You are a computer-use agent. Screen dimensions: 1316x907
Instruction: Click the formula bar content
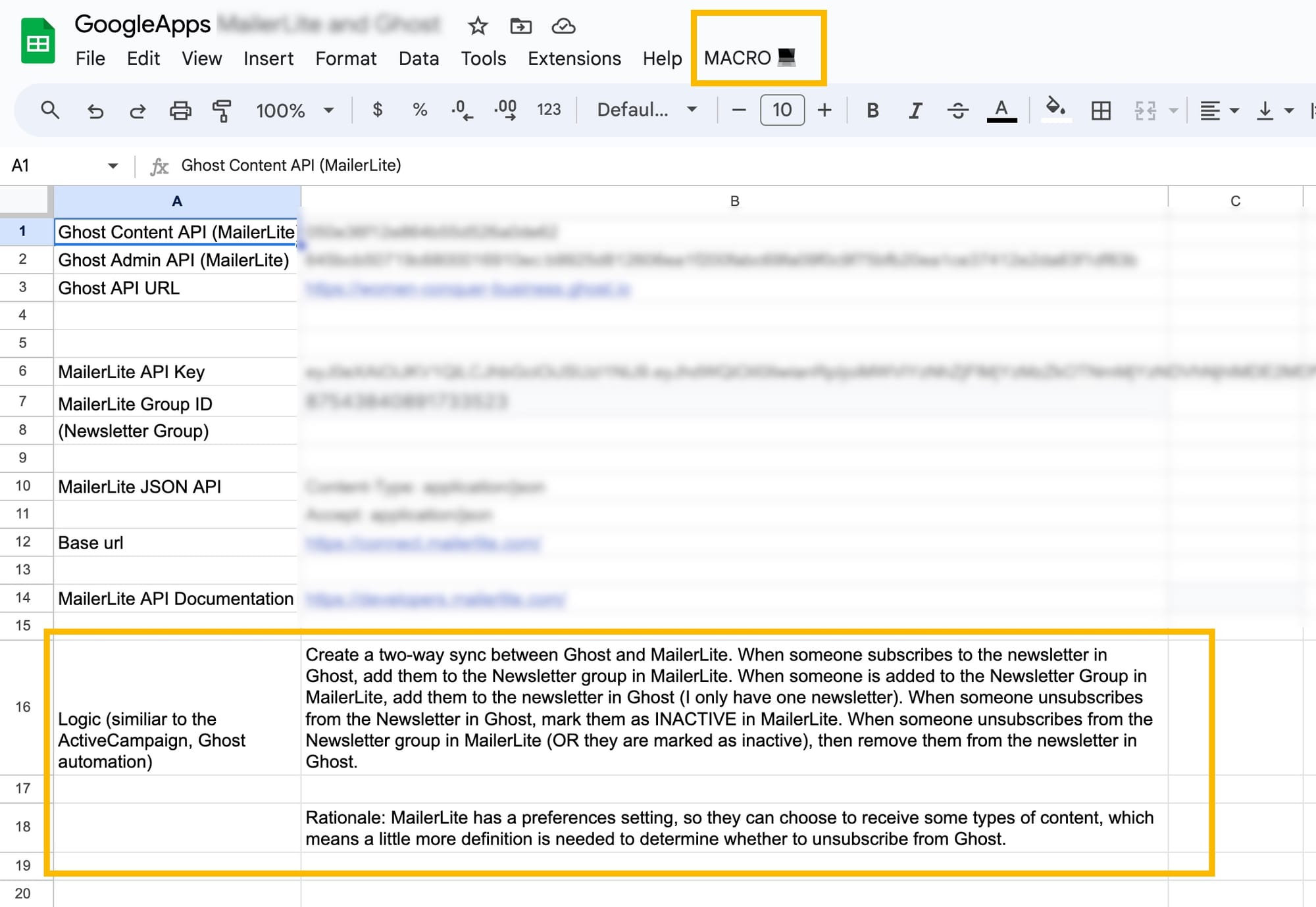[291, 165]
